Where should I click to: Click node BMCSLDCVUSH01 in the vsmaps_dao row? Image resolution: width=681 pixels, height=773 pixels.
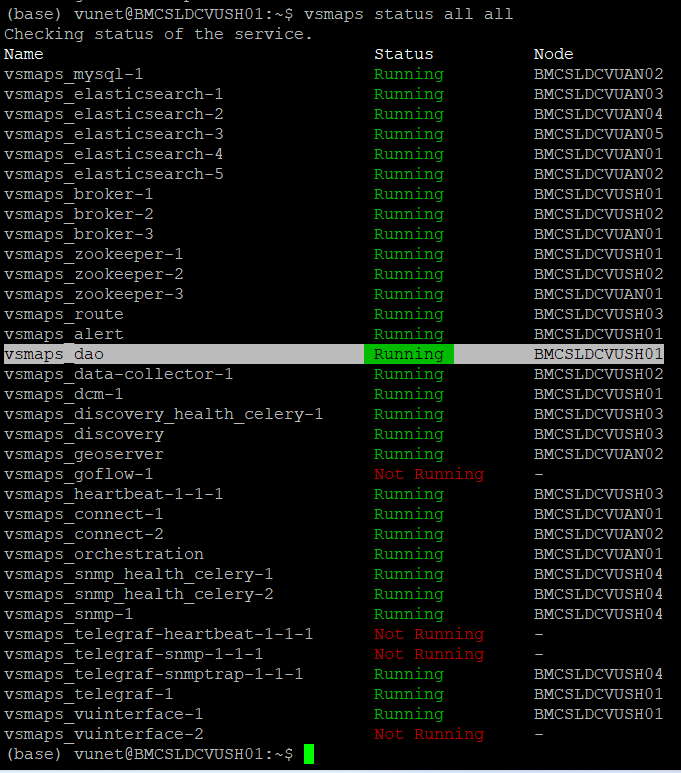point(598,354)
